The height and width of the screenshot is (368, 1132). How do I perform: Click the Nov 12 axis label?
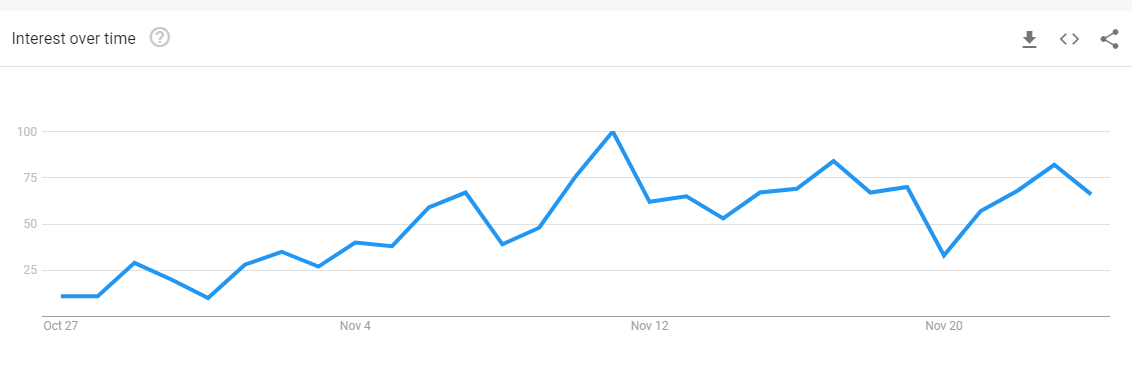(x=650, y=326)
